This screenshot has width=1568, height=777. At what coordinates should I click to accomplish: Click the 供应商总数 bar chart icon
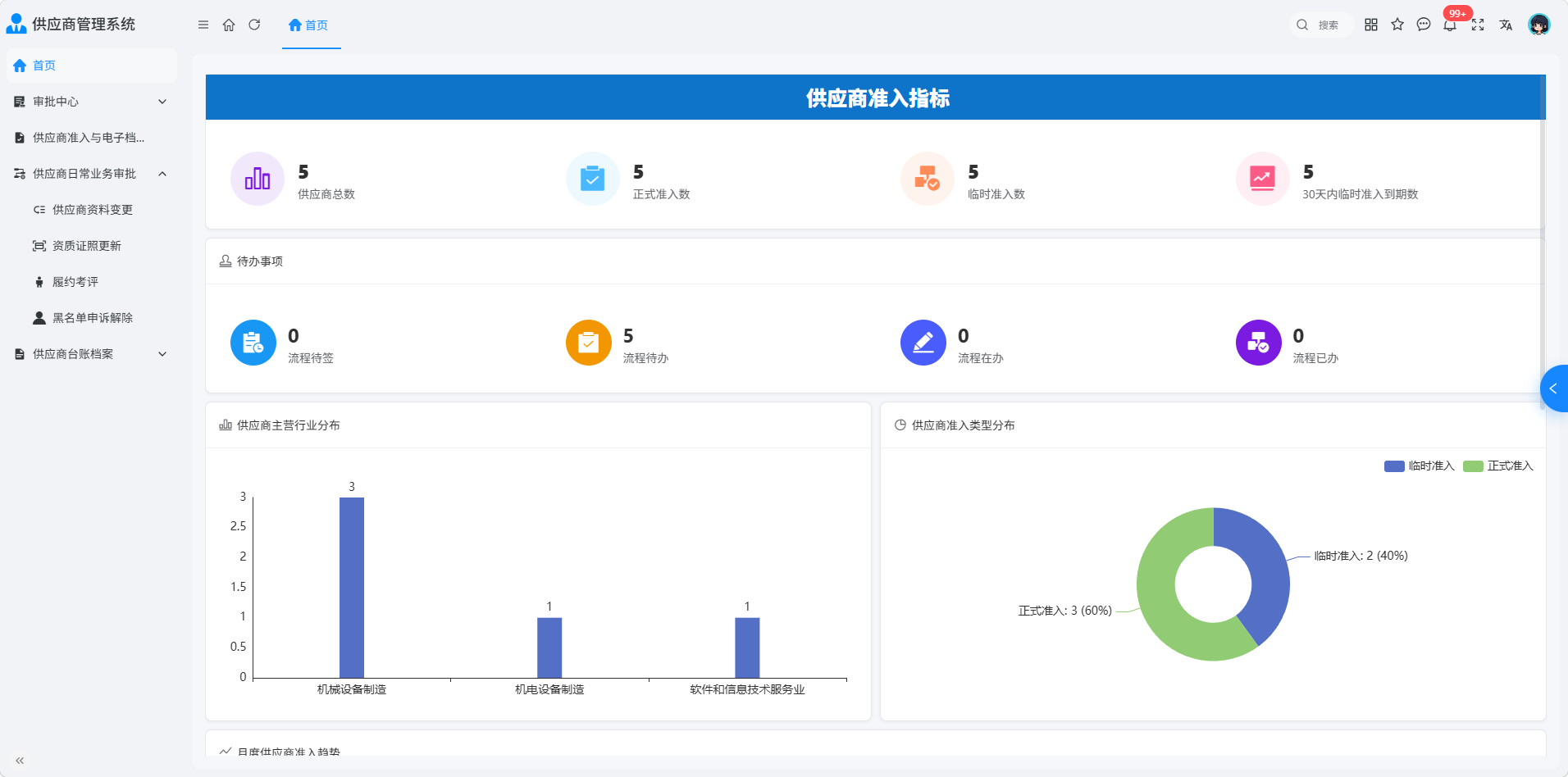[x=258, y=179]
